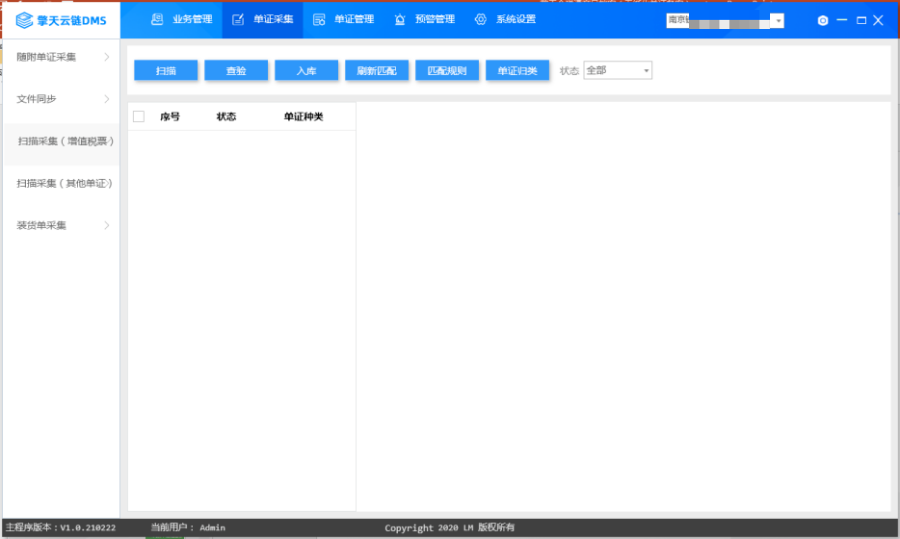Viewport: 900px width, 539px height.
Task: Select 随附单证采集 in the sidebar
Action: pos(61,57)
